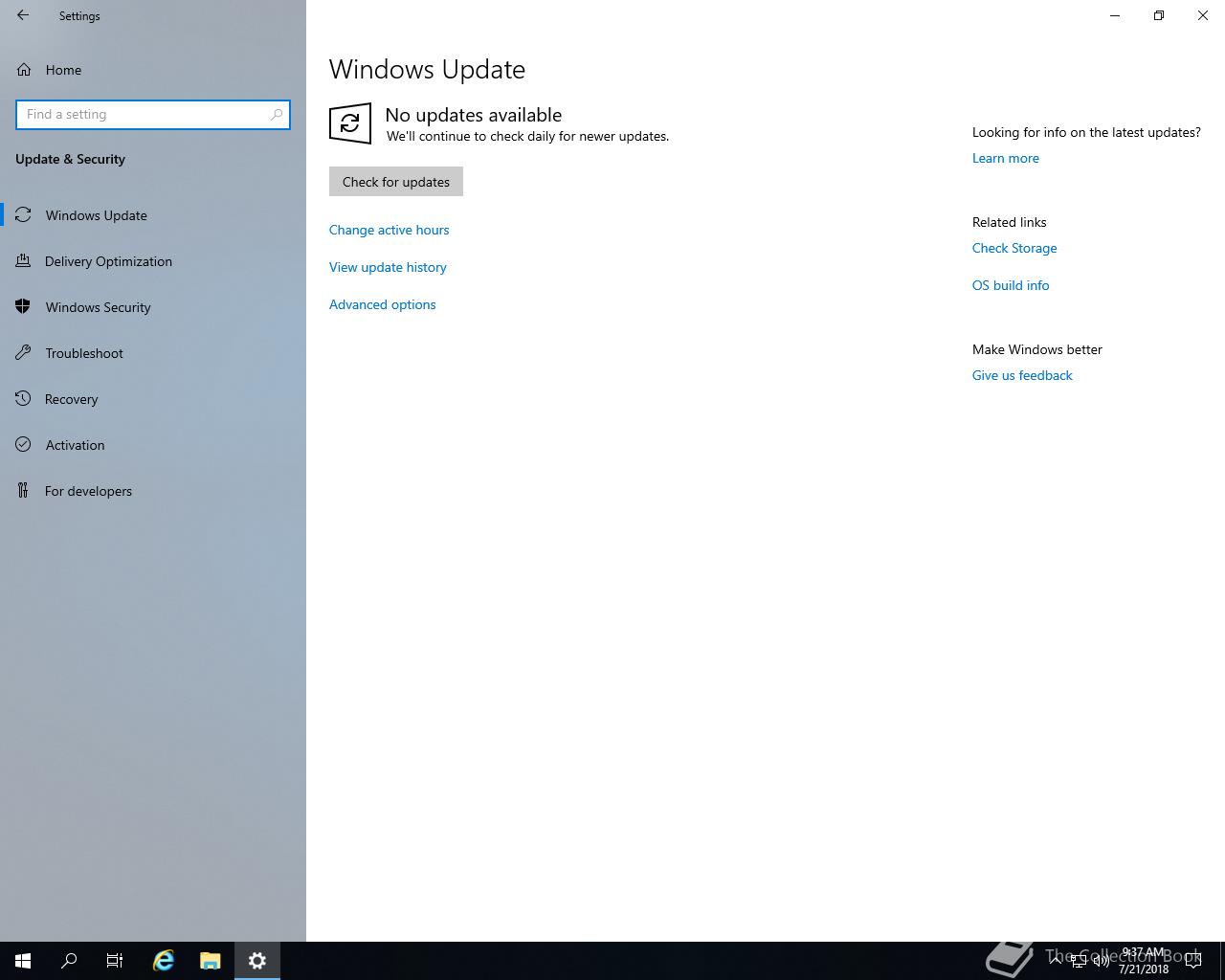
Task: Open the Check Storage link
Action: coord(1014,248)
